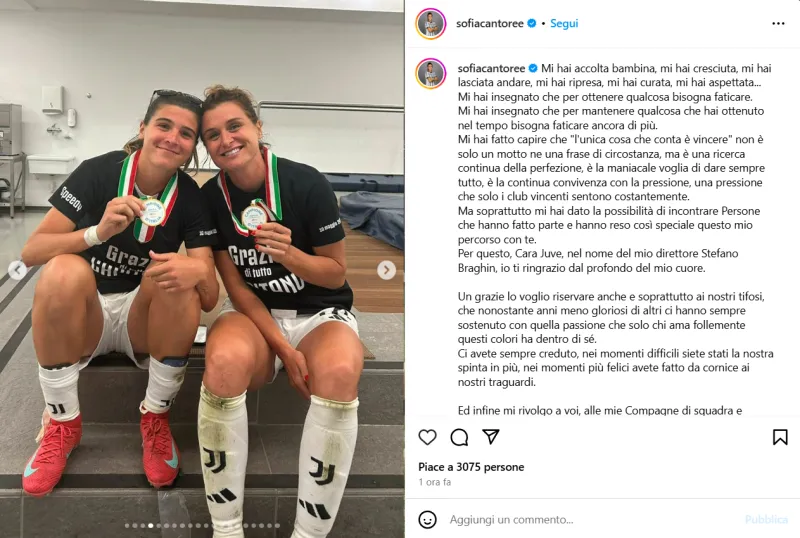Open comments via speech bubble icon
Image resolution: width=800 pixels, height=538 pixels.
tap(459, 437)
